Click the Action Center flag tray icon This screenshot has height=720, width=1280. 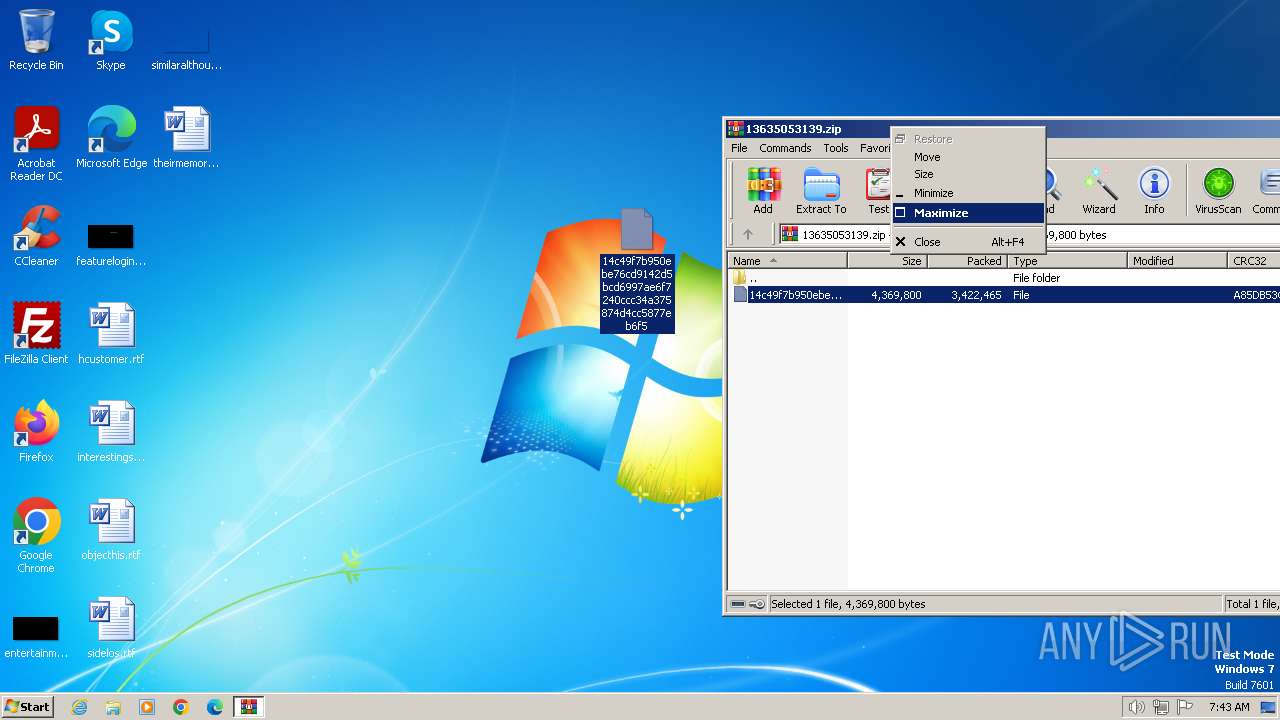coord(1185,707)
